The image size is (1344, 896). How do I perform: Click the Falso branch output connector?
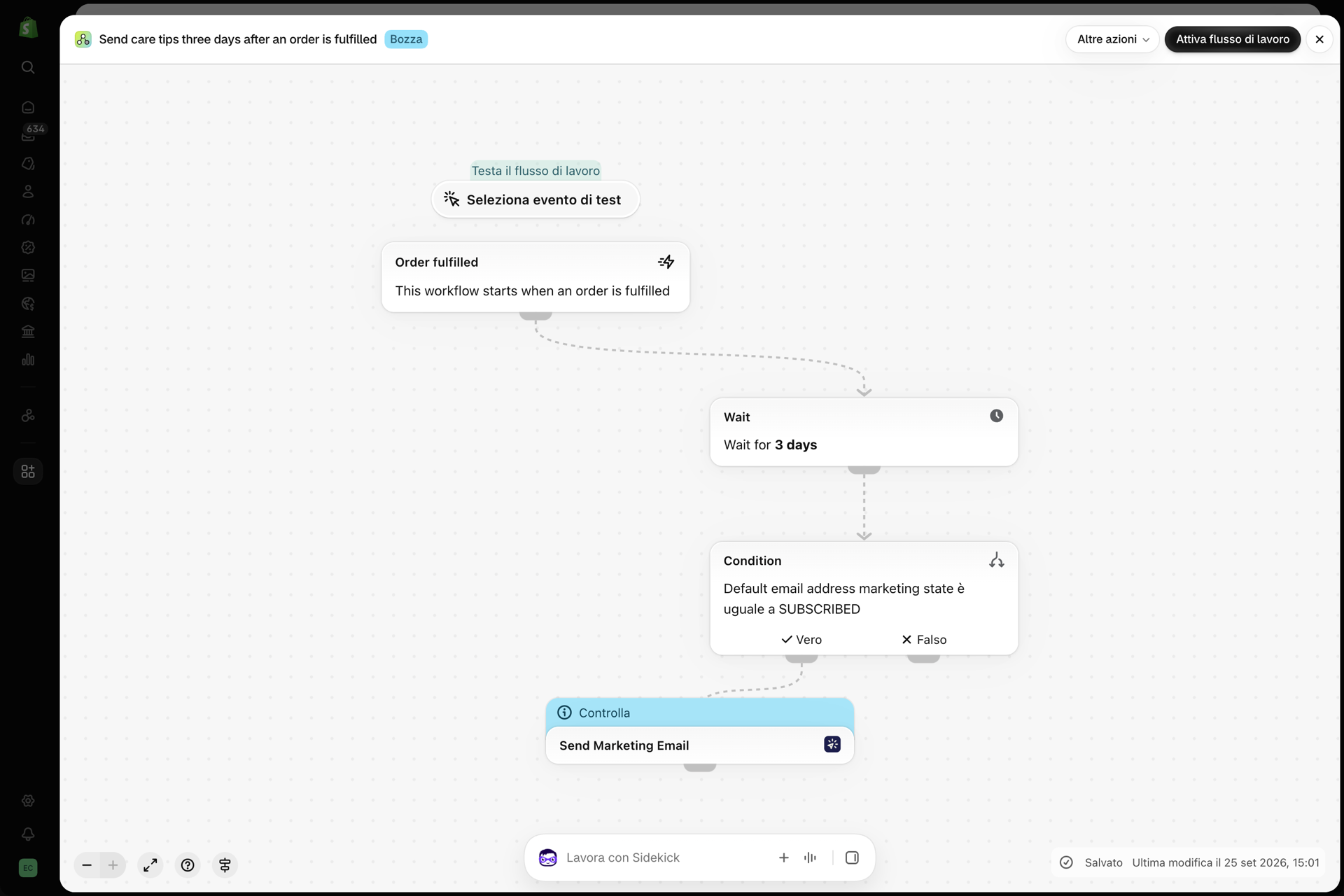(x=923, y=658)
